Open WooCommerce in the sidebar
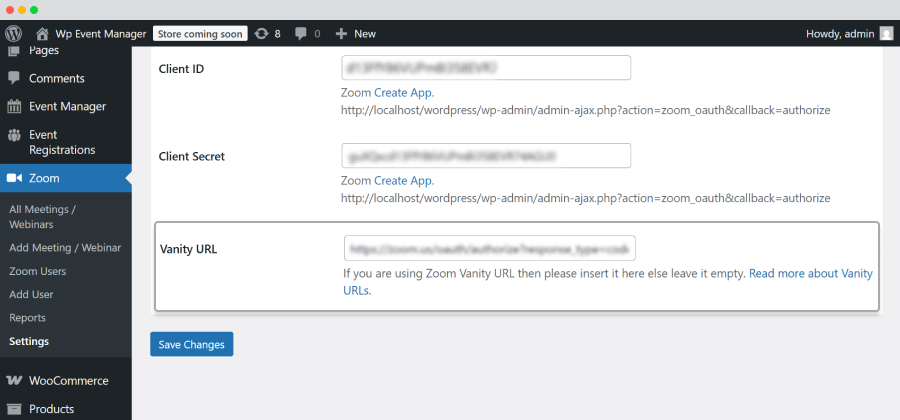The width and height of the screenshot is (900, 420). click(68, 380)
